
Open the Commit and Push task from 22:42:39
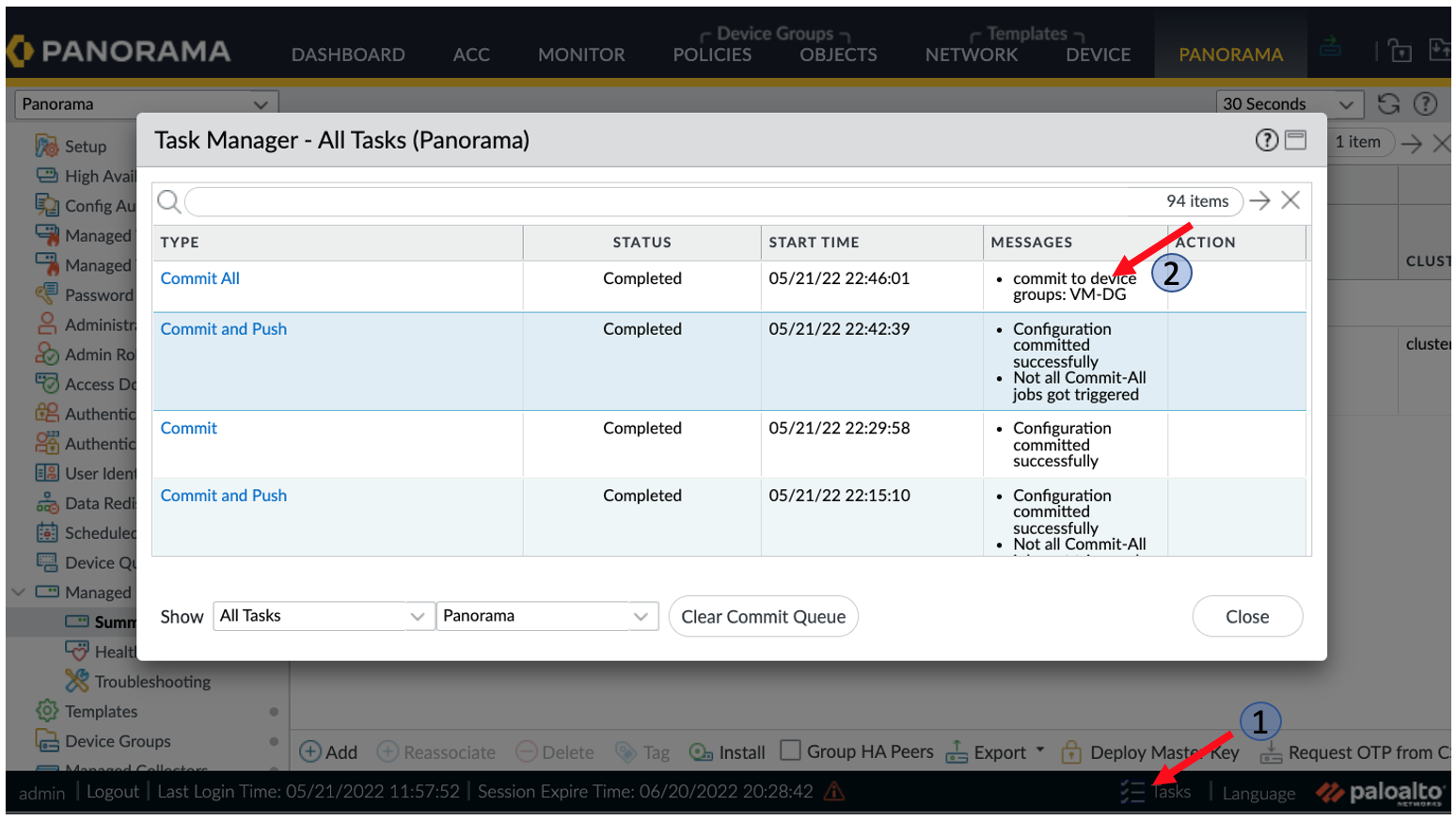tap(224, 329)
